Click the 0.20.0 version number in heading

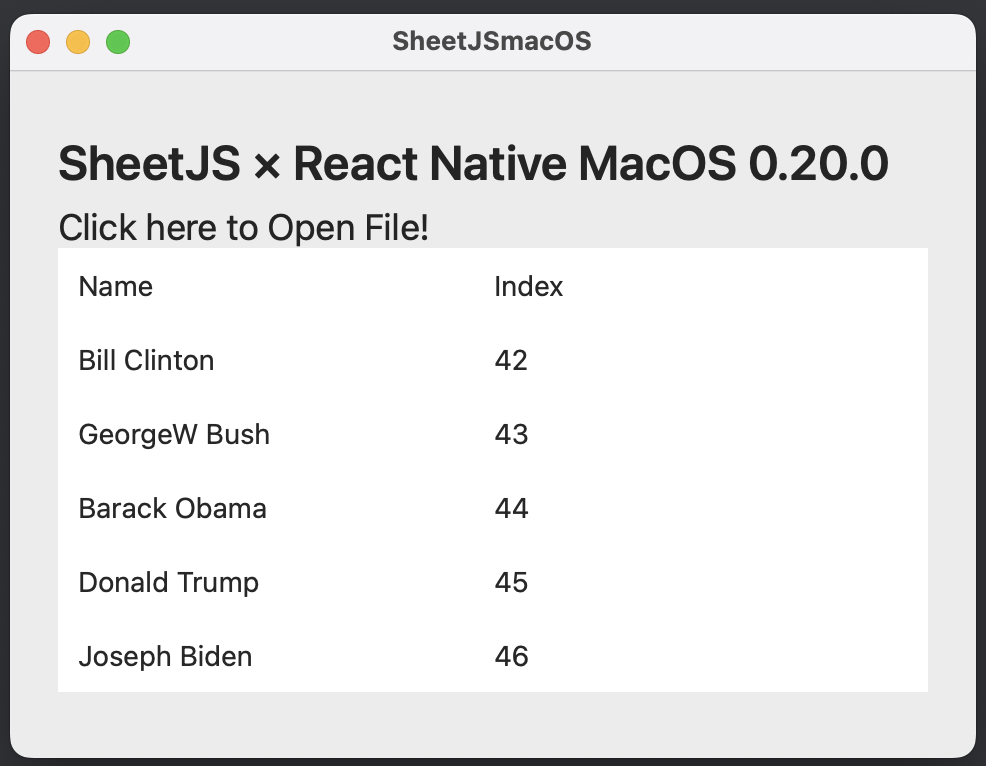click(x=818, y=164)
